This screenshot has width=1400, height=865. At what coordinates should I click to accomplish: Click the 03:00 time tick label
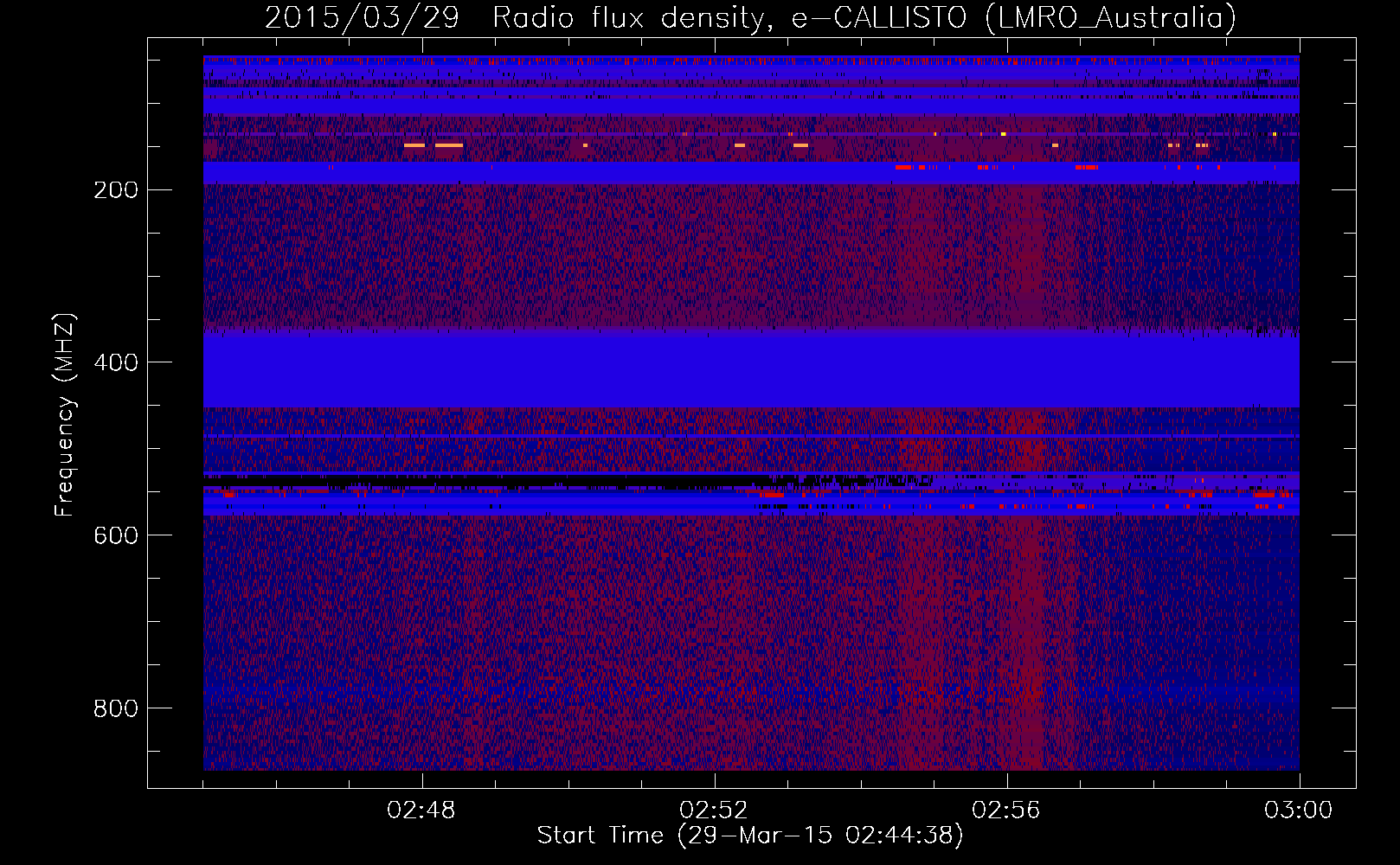1299,811
